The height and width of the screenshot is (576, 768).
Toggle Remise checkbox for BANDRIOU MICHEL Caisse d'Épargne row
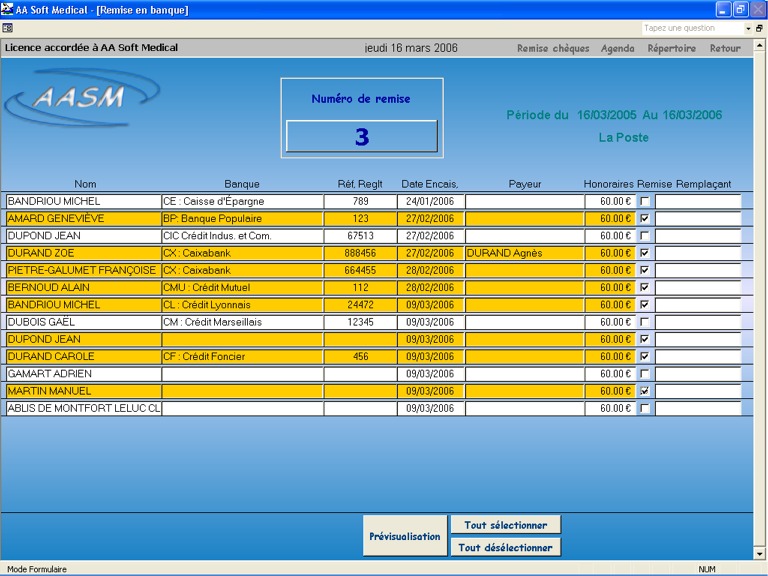pos(645,201)
